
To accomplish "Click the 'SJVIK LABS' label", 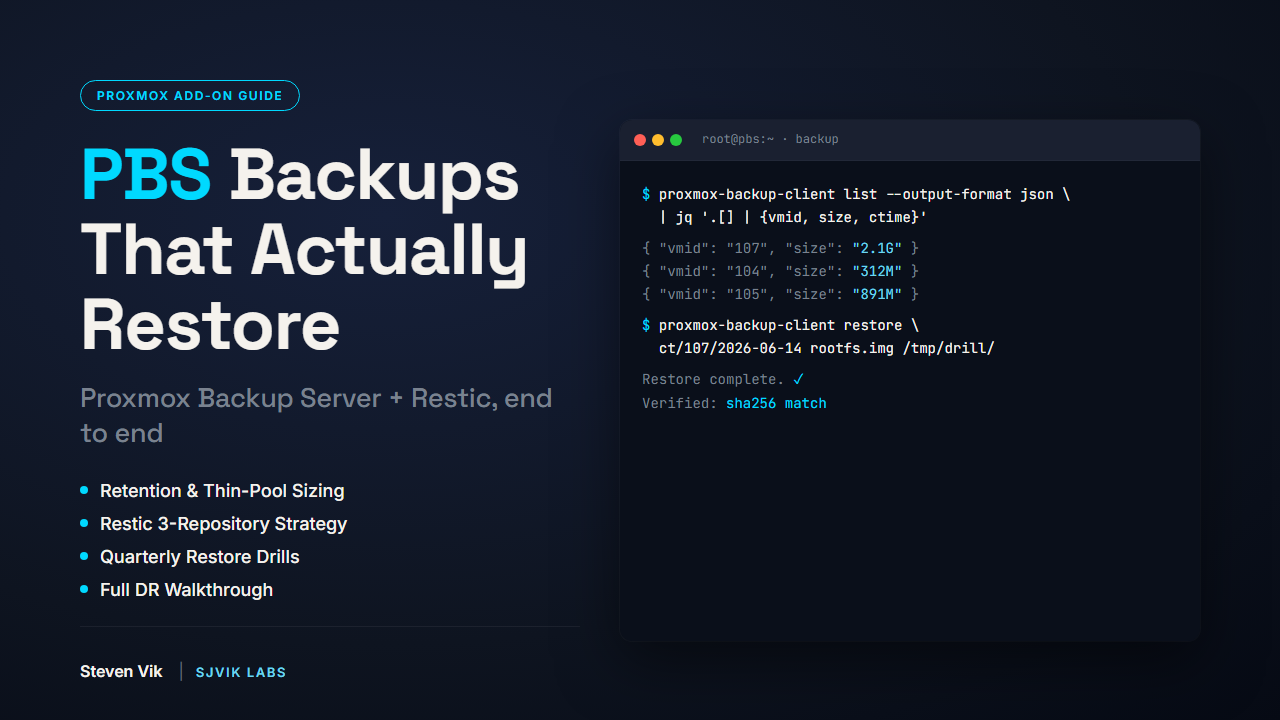I will 241,672.
